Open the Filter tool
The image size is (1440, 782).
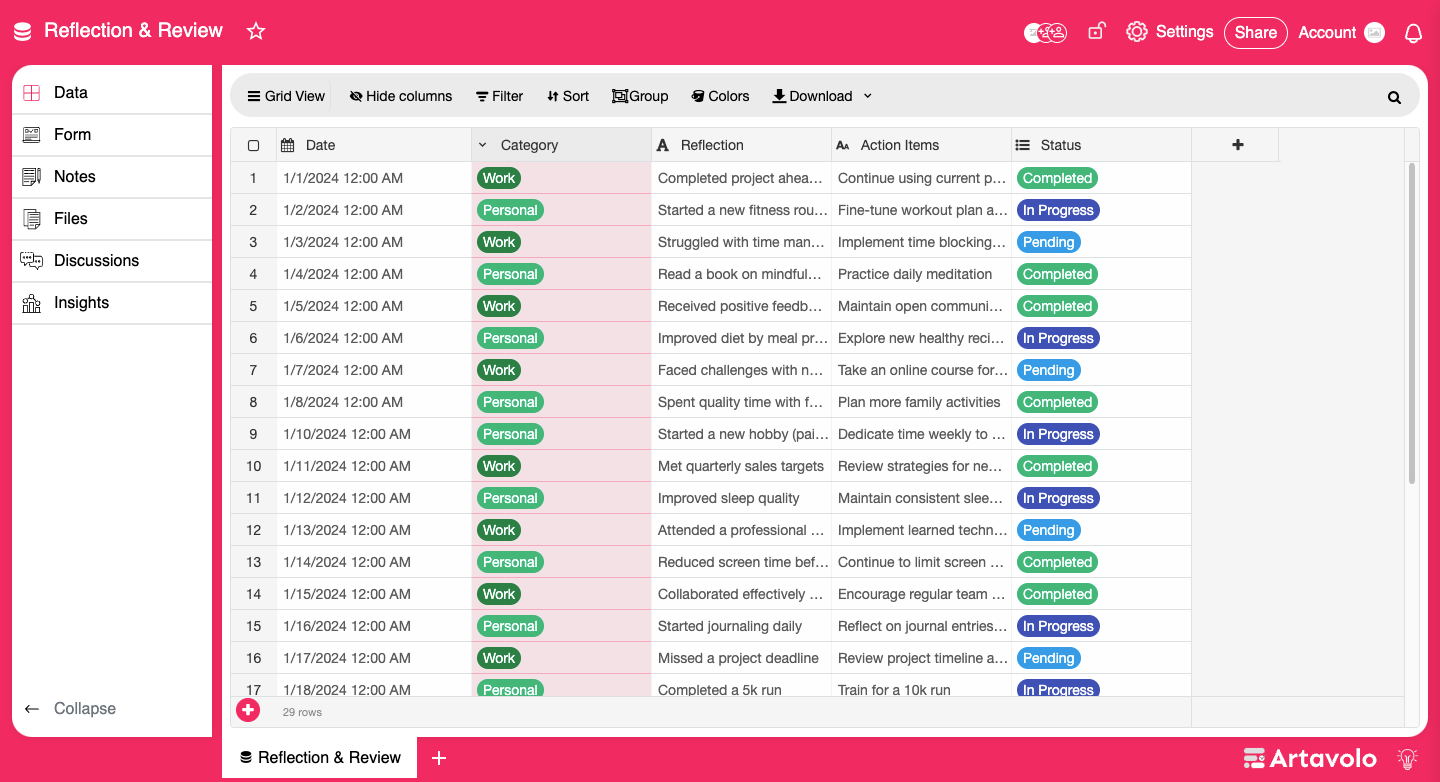[x=499, y=96]
